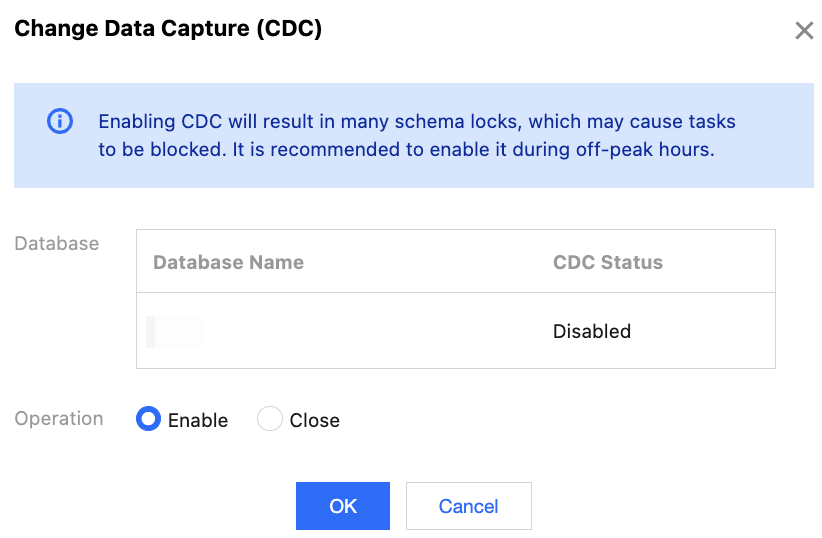Viewport: 822px width, 538px height.
Task: Click the Database field label
Action: [x=57, y=243]
